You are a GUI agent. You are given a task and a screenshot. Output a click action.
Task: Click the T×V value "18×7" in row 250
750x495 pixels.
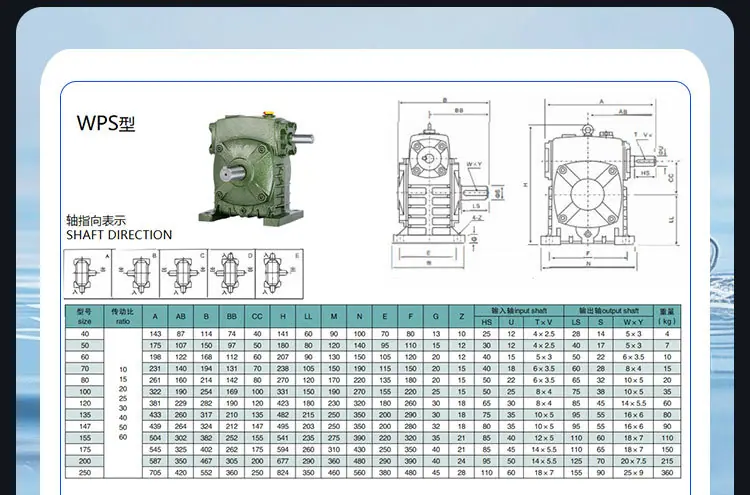543,473
